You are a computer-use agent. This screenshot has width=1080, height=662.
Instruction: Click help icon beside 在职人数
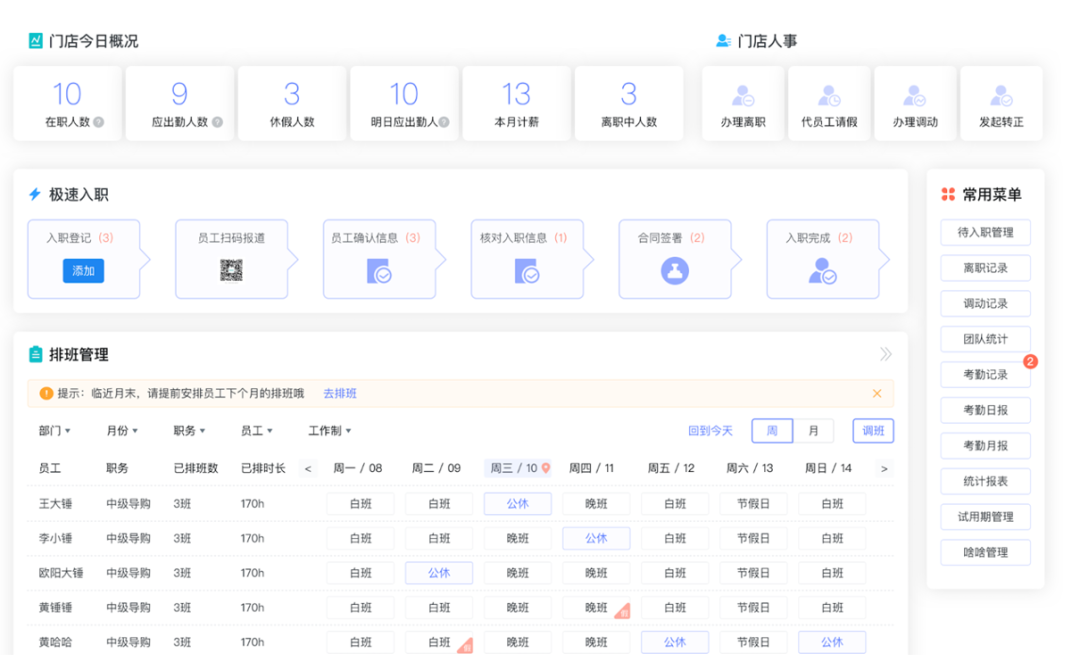point(99,123)
